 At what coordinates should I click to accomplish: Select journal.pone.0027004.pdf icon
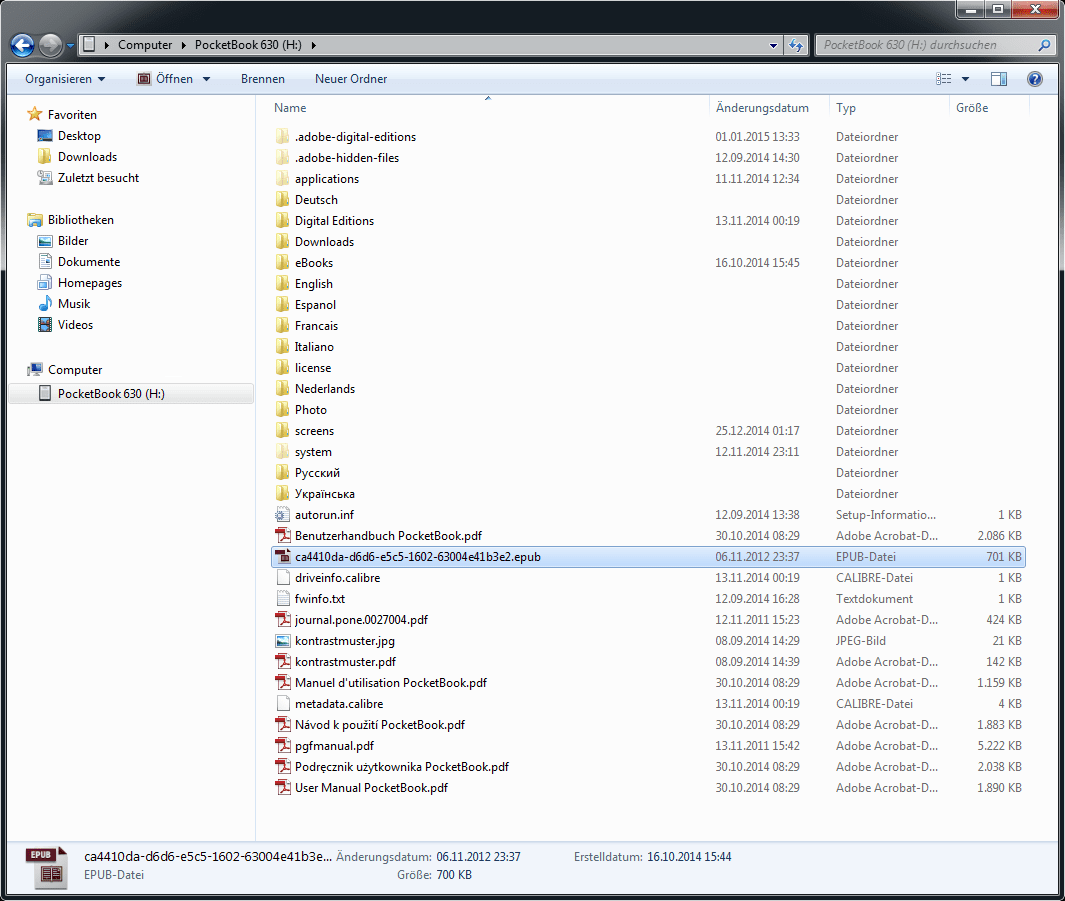pos(283,620)
